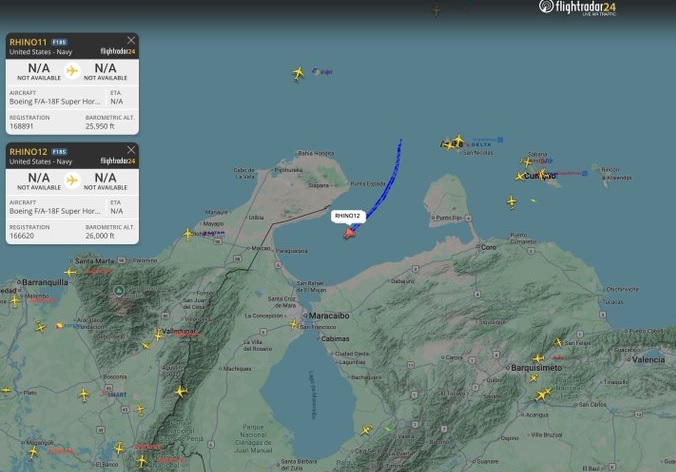This screenshot has width=676, height=472.
Task: Click the F18S type badge on RHINO12
Action: pos(59,151)
